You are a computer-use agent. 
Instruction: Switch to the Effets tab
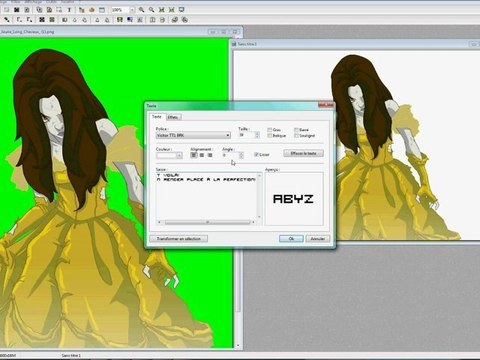click(x=173, y=117)
